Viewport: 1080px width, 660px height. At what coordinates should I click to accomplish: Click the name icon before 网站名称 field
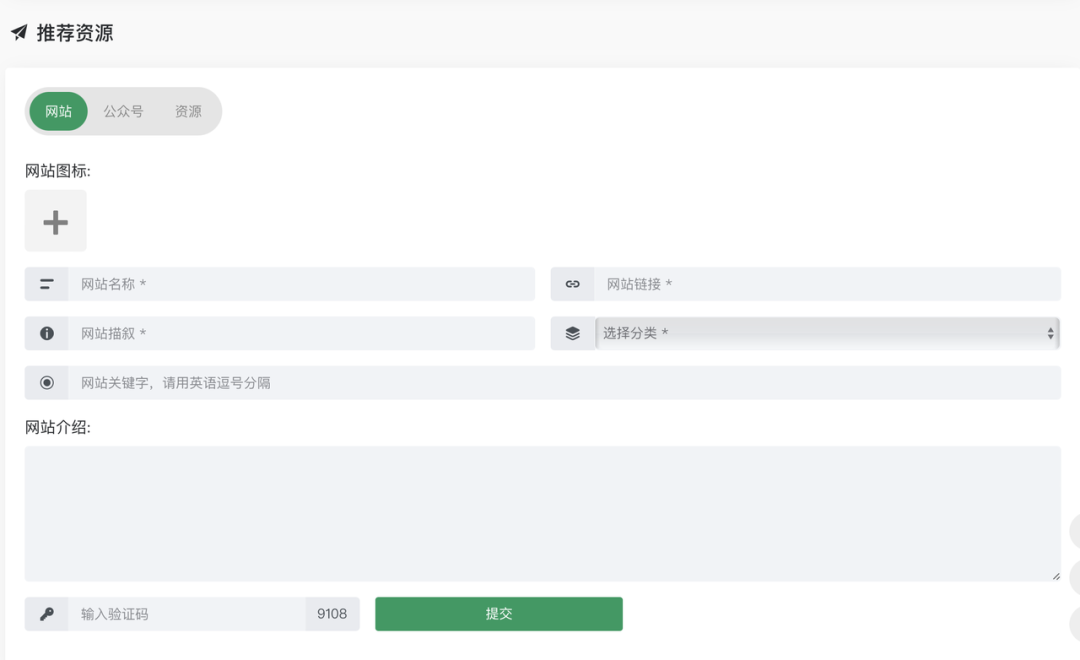[47, 284]
